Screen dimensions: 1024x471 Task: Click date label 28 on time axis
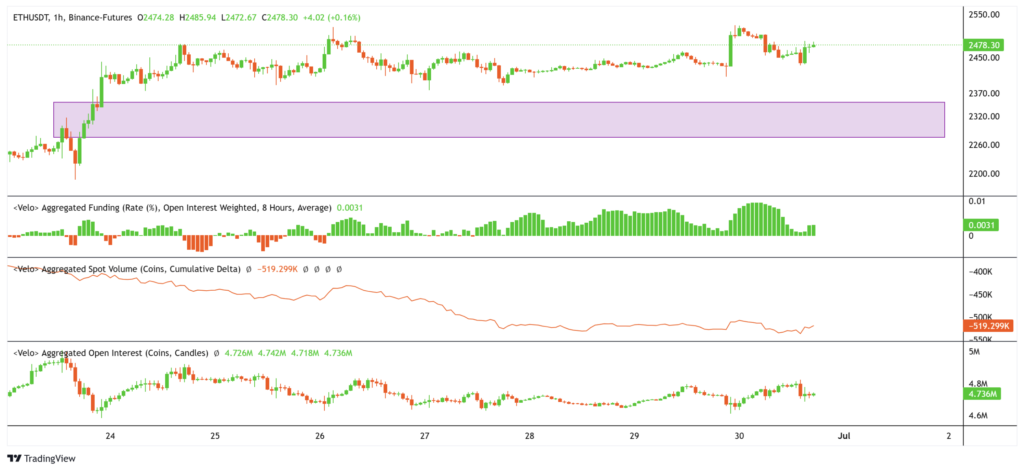(x=530, y=435)
